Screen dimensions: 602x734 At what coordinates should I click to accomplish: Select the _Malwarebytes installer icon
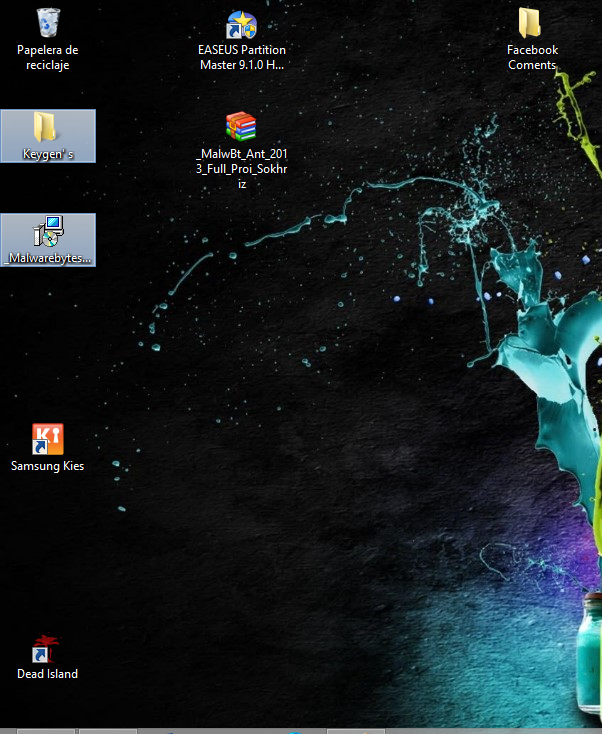coord(48,231)
